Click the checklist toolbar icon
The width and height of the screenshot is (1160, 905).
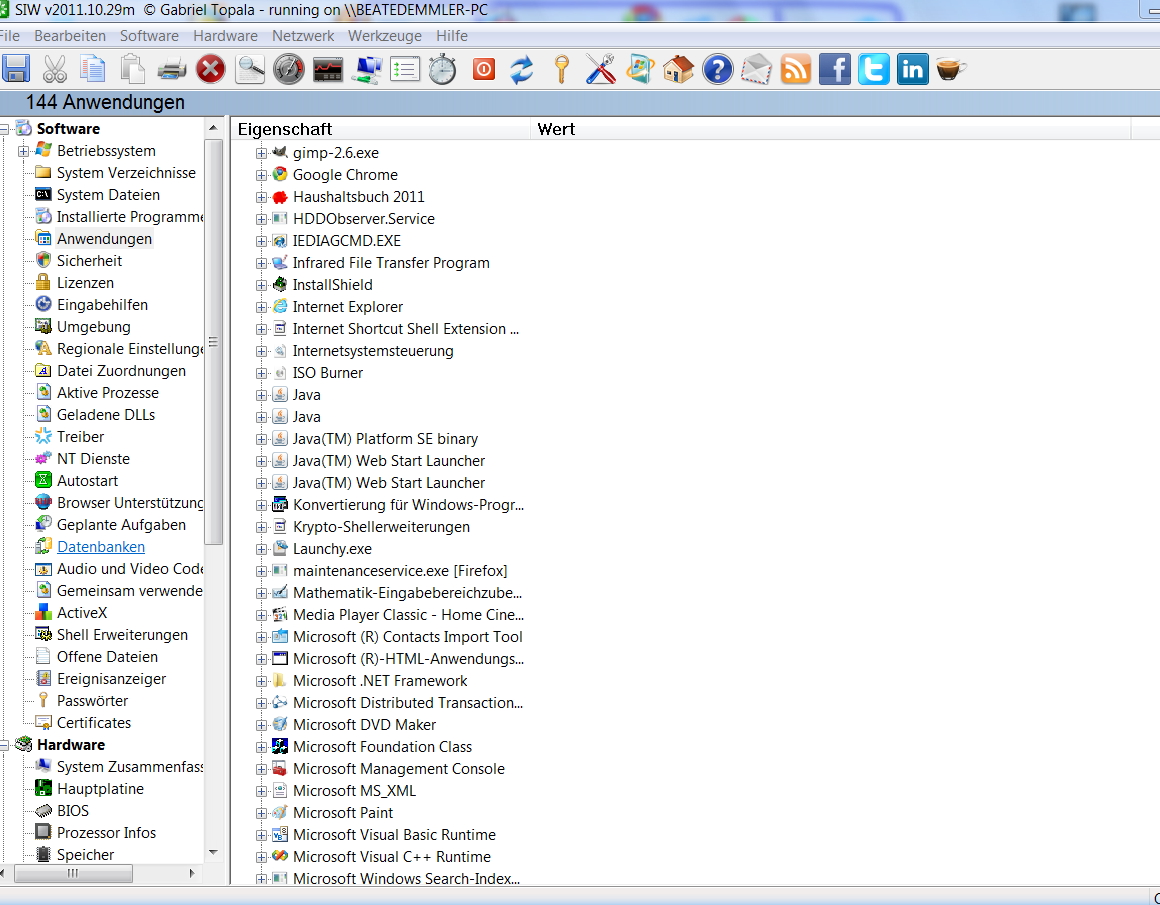[405, 70]
